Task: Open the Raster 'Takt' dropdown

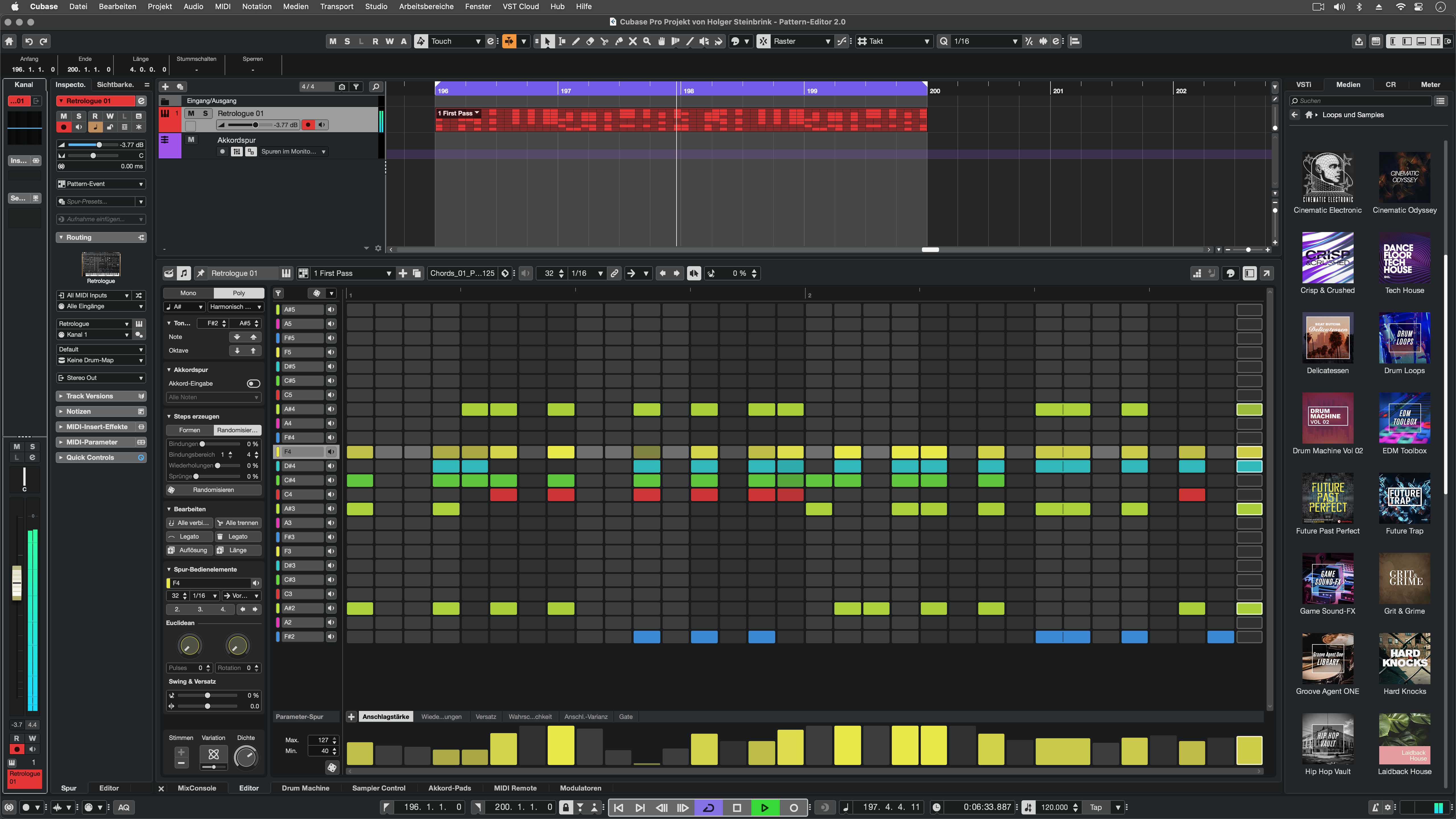Action: (x=893, y=41)
